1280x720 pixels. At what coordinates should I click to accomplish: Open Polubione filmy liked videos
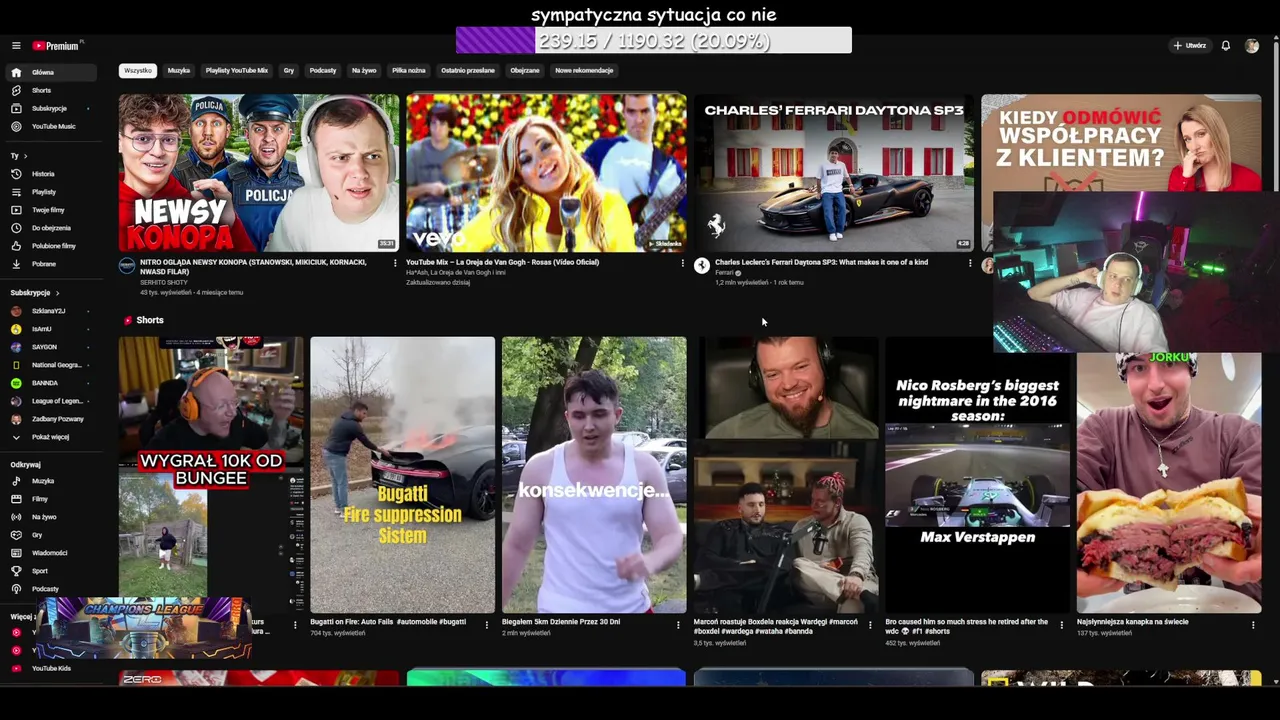(50, 246)
